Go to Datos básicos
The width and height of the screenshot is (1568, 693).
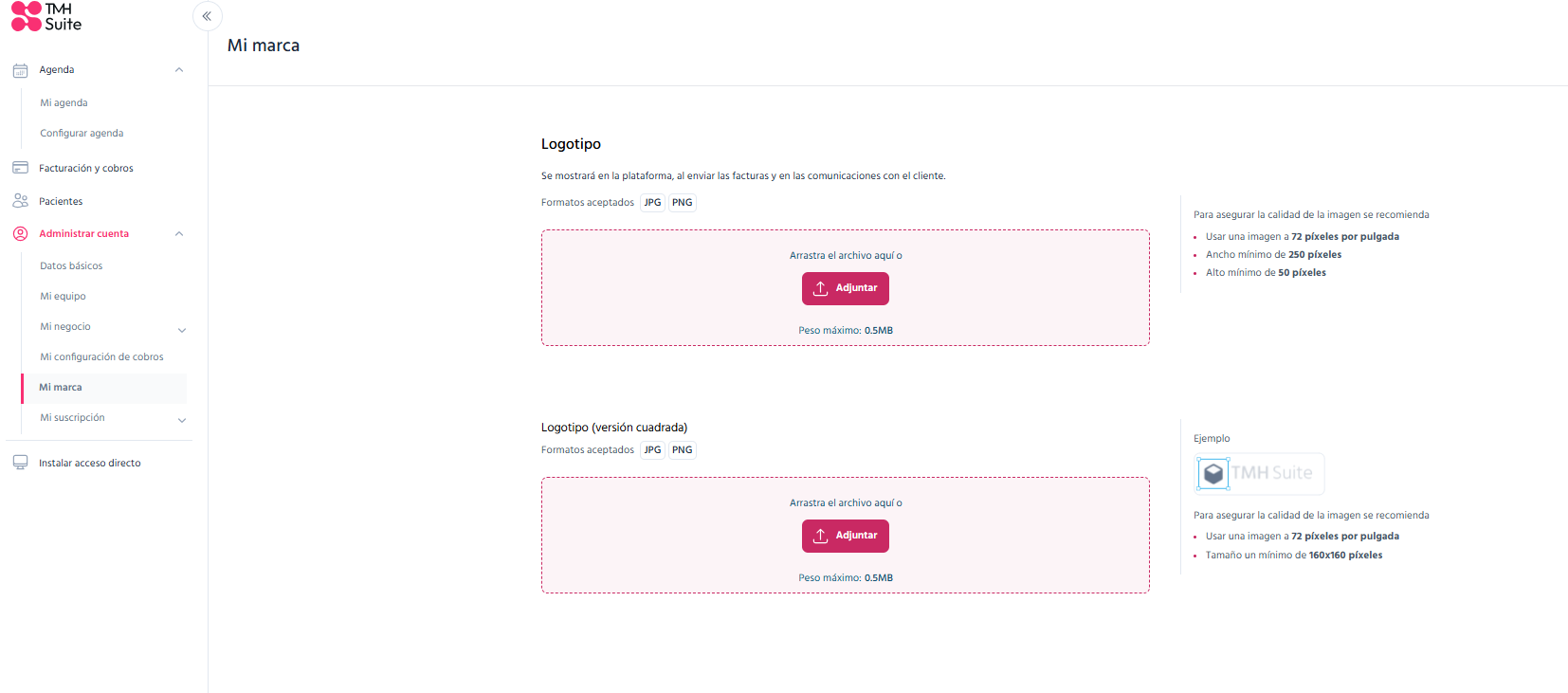(71, 265)
